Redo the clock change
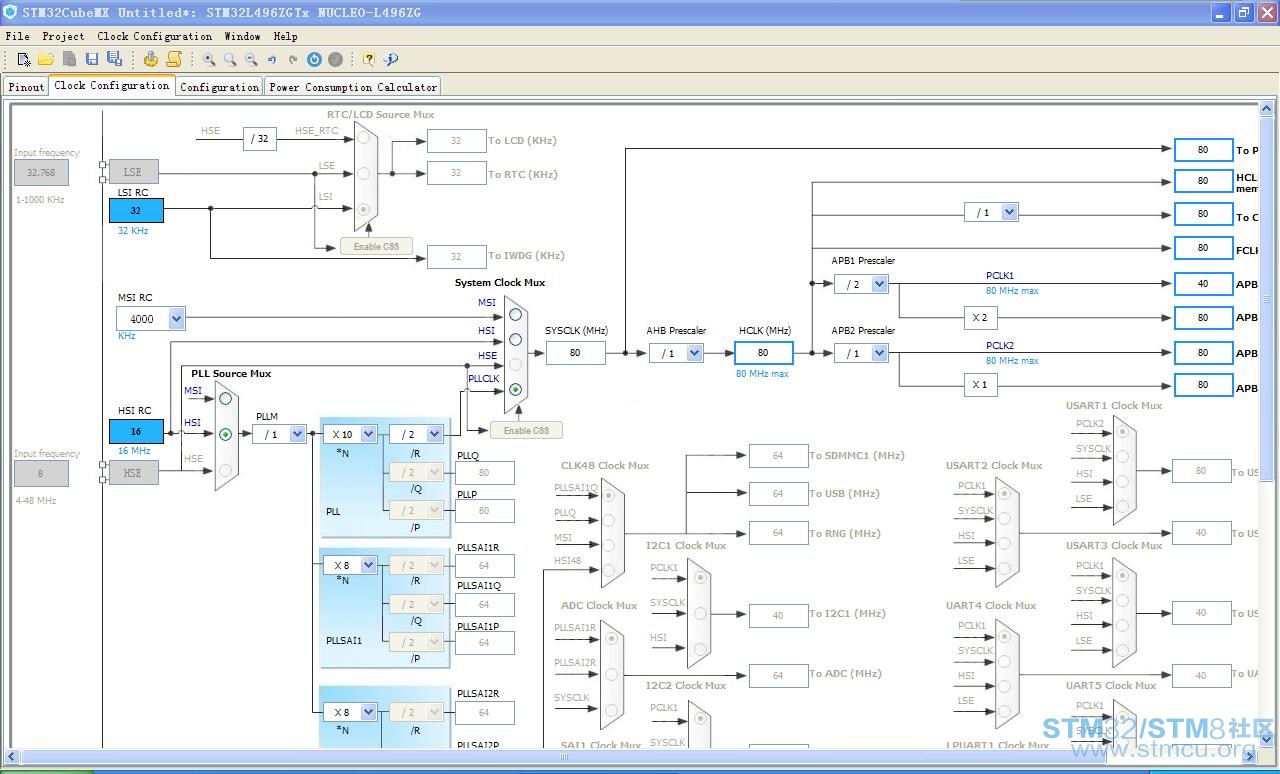This screenshot has height=774, width=1280. point(293,59)
